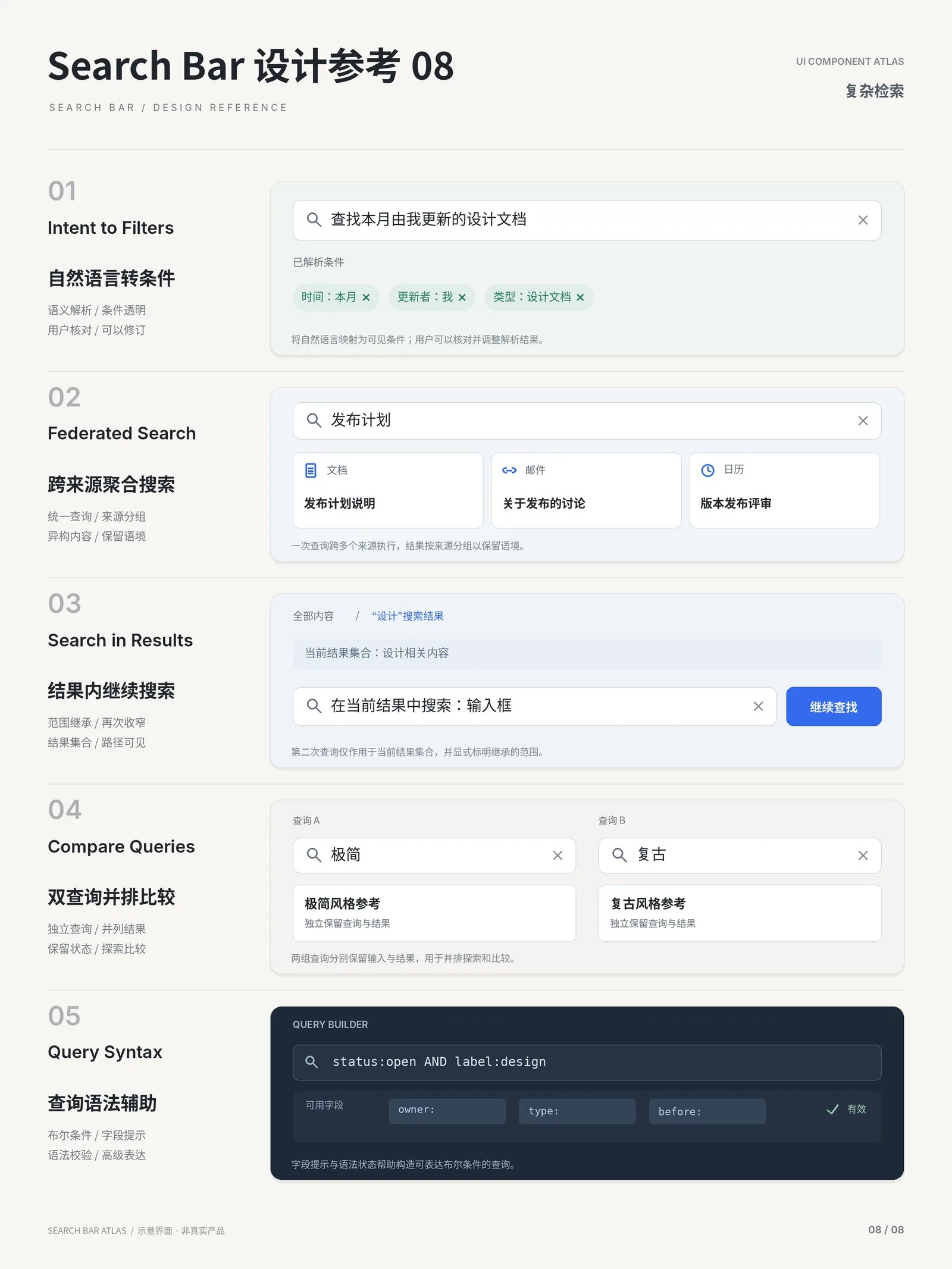The width and height of the screenshot is (952, 1269).
Task: Open the 复古风格参考 result card
Action: pyautogui.click(x=740, y=913)
